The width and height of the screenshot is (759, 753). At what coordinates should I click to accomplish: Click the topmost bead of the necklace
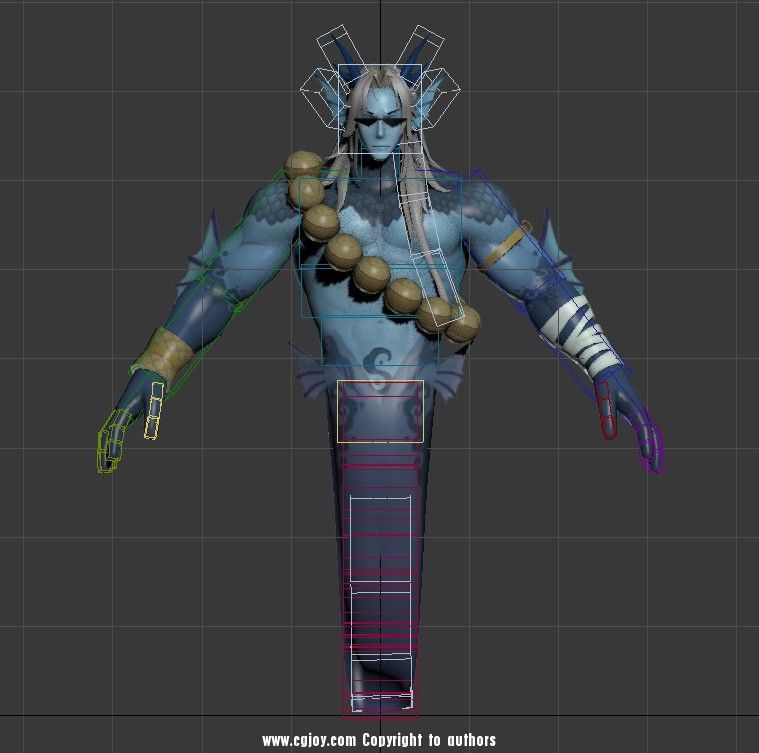[x=300, y=163]
